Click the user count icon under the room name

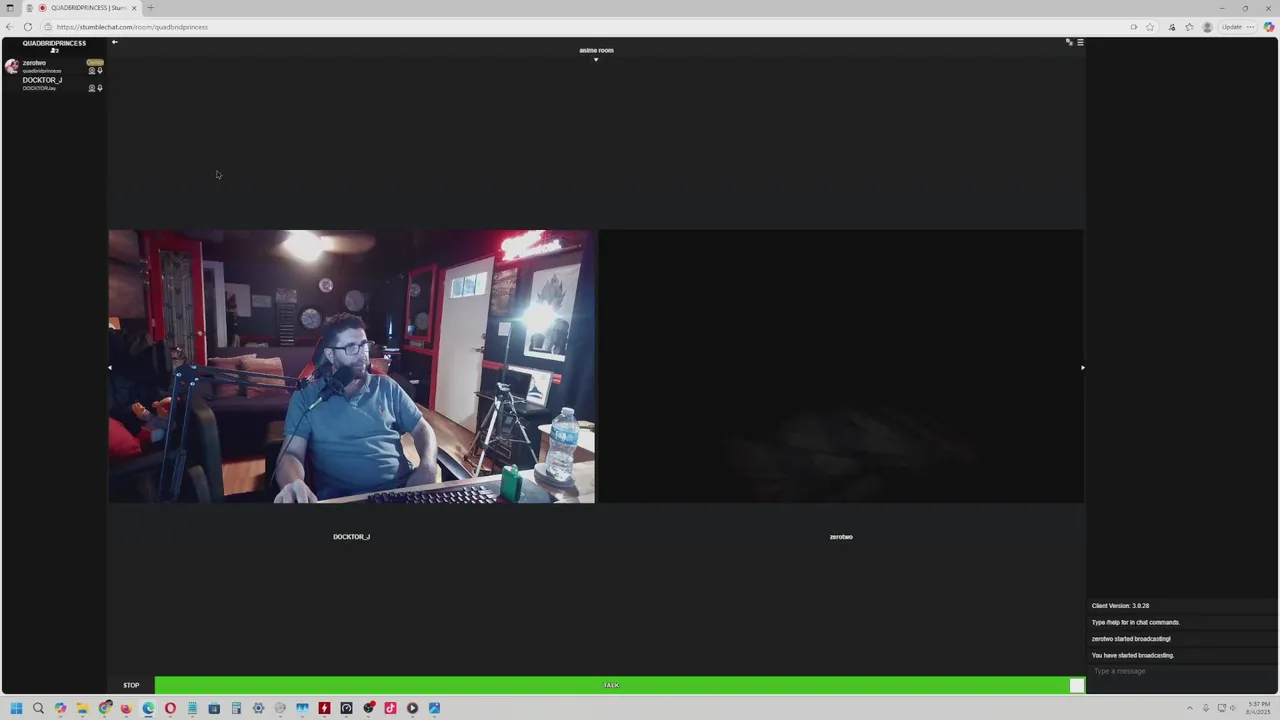coord(54,51)
